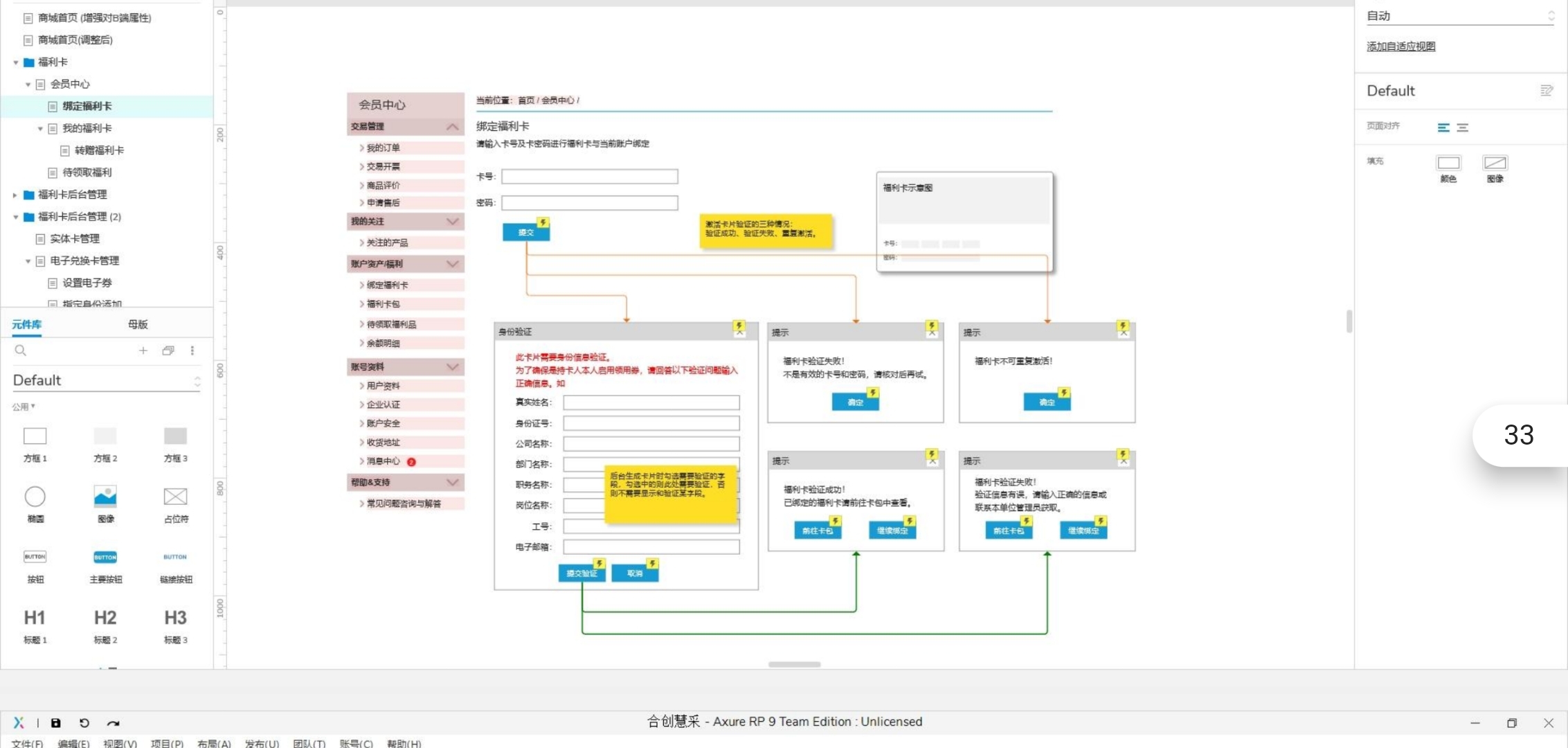1568x748 pixels.
Task: Expand the 我的关注 section chevron on canvas
Action: click(452, 222)
